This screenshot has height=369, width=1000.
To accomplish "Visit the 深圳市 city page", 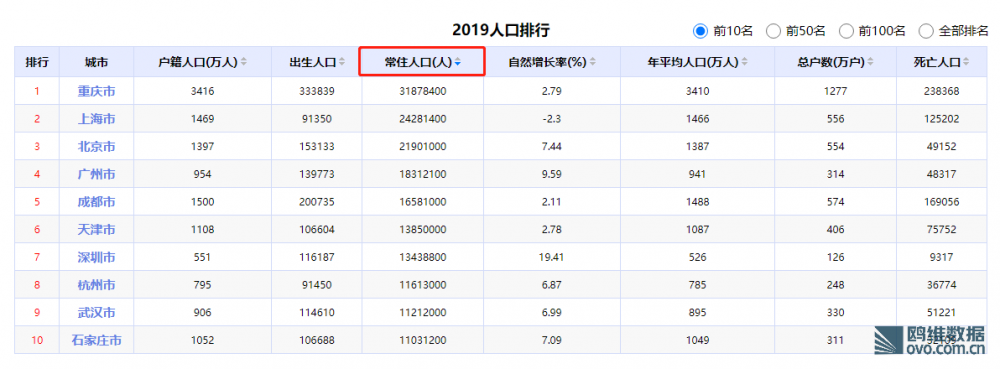I will (96, 257).
